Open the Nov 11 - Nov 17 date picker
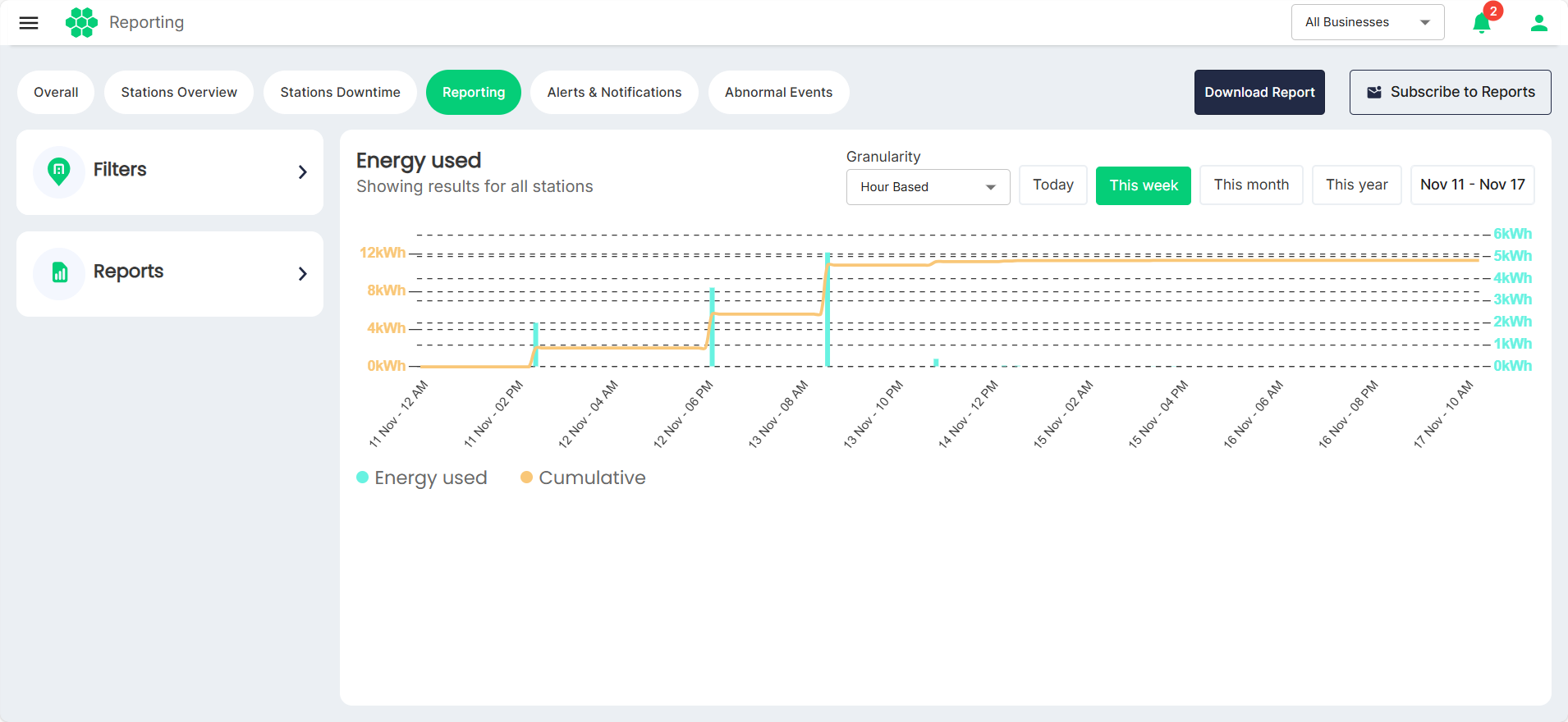The width and height of the screenshot is (1568, 722). coord(1473,185)
